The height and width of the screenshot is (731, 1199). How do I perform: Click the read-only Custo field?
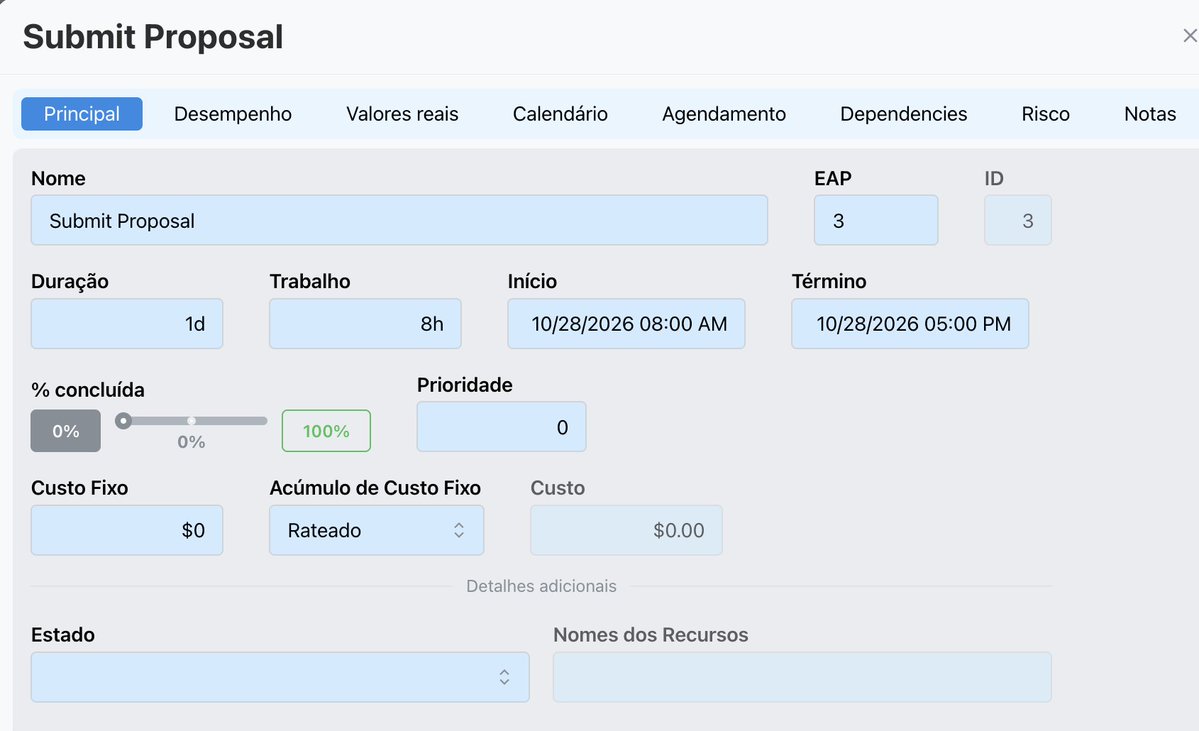click(x=626, y=530)
